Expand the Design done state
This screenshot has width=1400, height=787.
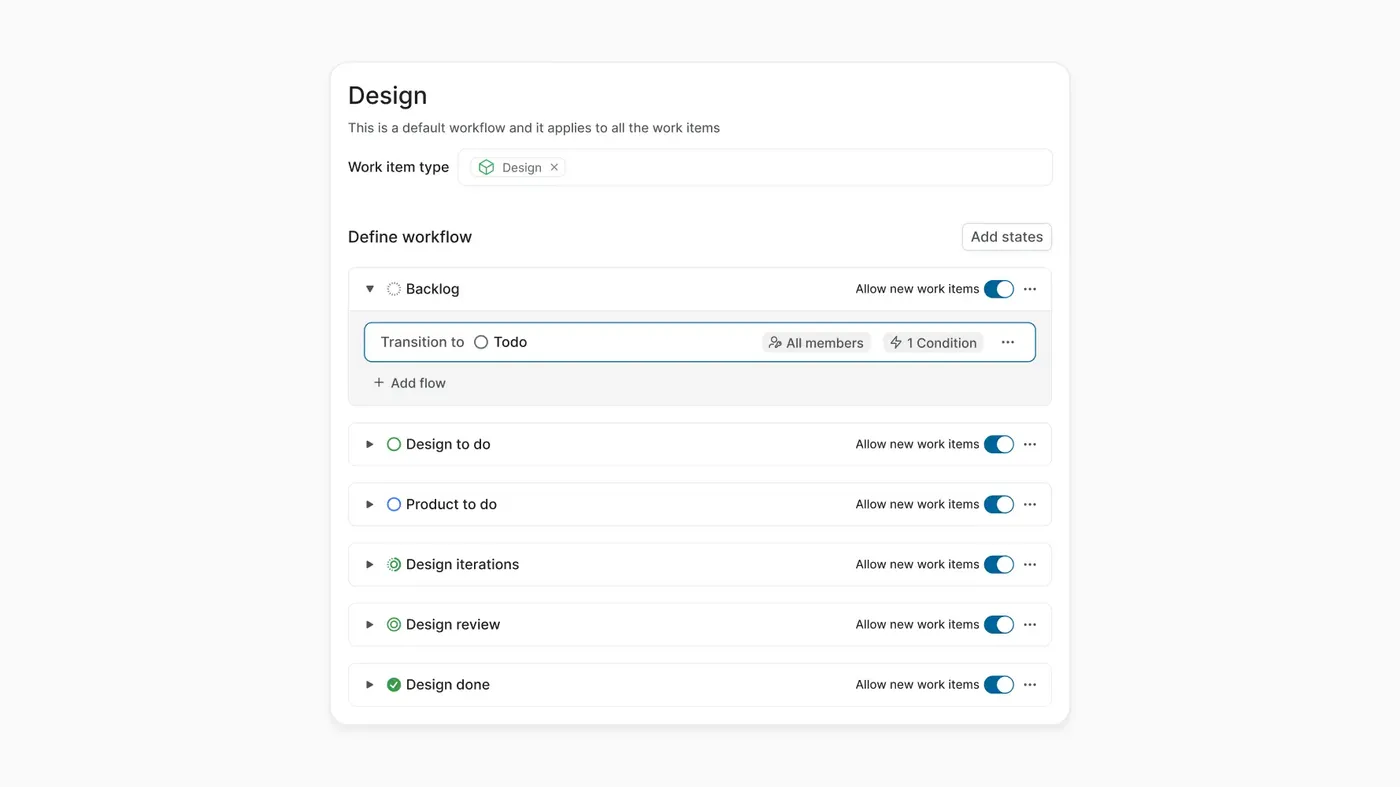[369, 685]
